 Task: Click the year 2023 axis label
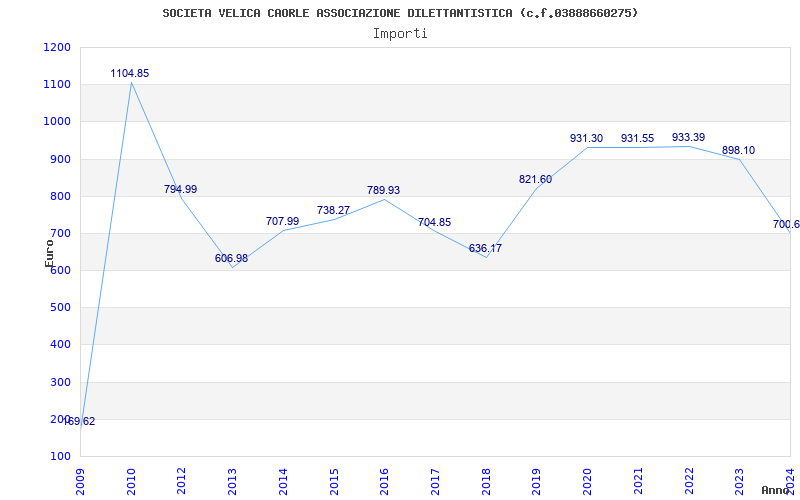point(739,481)
